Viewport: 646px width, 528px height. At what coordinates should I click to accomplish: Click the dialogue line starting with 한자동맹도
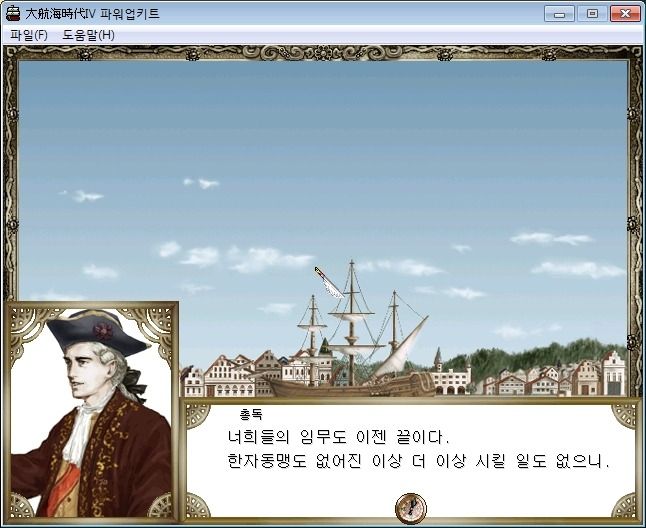click(418, 461)
